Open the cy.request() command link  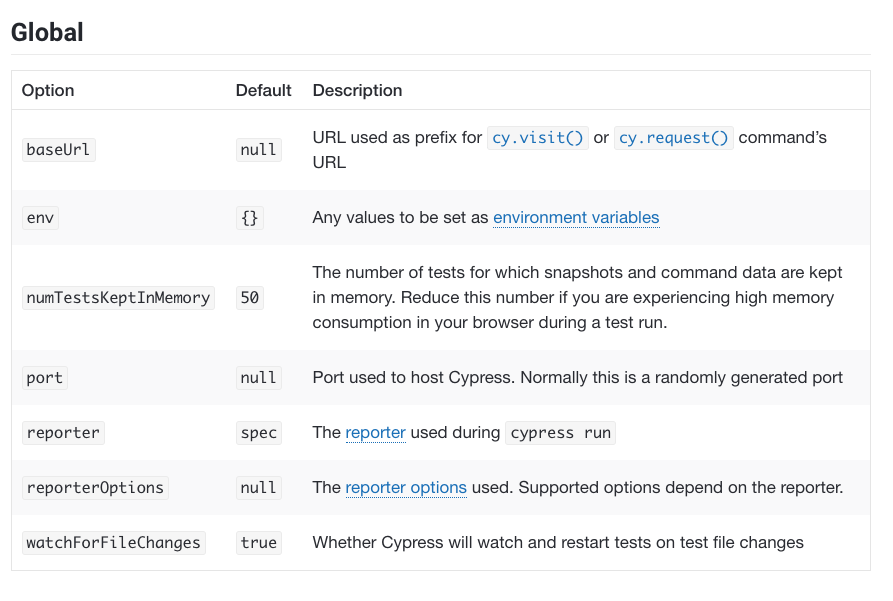click(x=673, y=138)
